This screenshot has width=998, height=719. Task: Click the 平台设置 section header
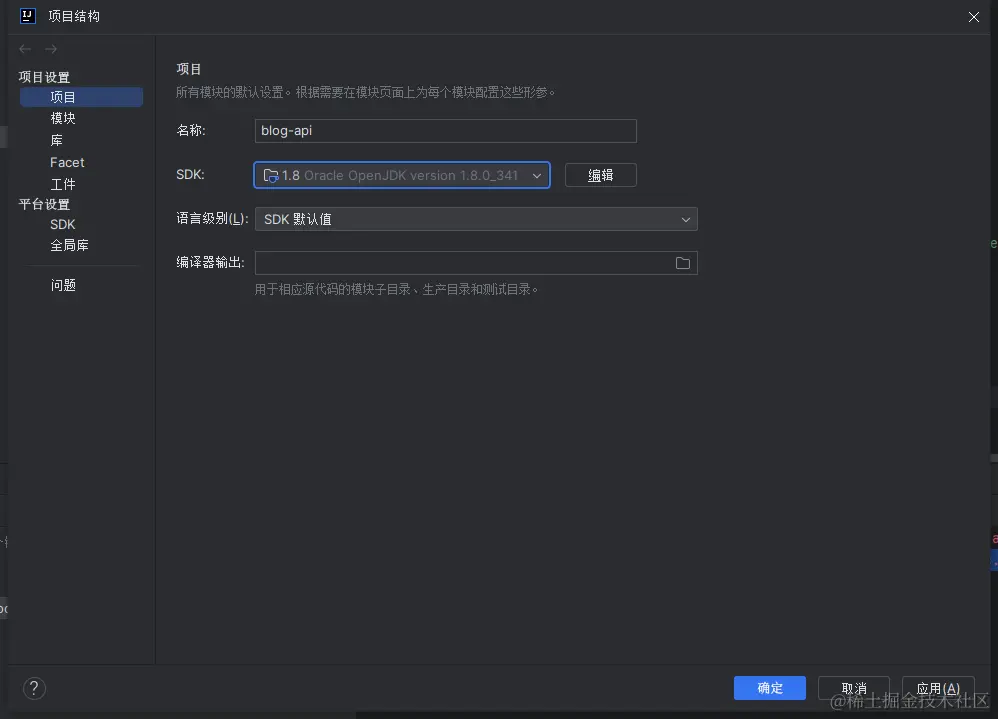(x=44, y=204)
